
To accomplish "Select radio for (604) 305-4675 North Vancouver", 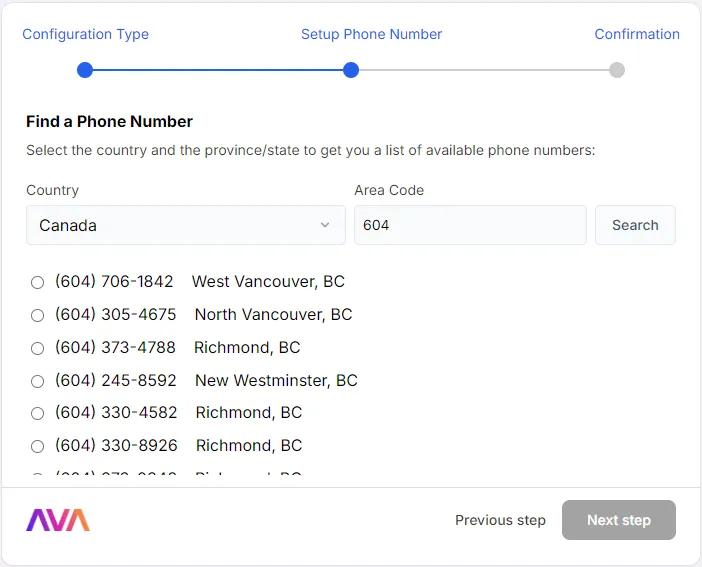I will click(x=38, y=315).
